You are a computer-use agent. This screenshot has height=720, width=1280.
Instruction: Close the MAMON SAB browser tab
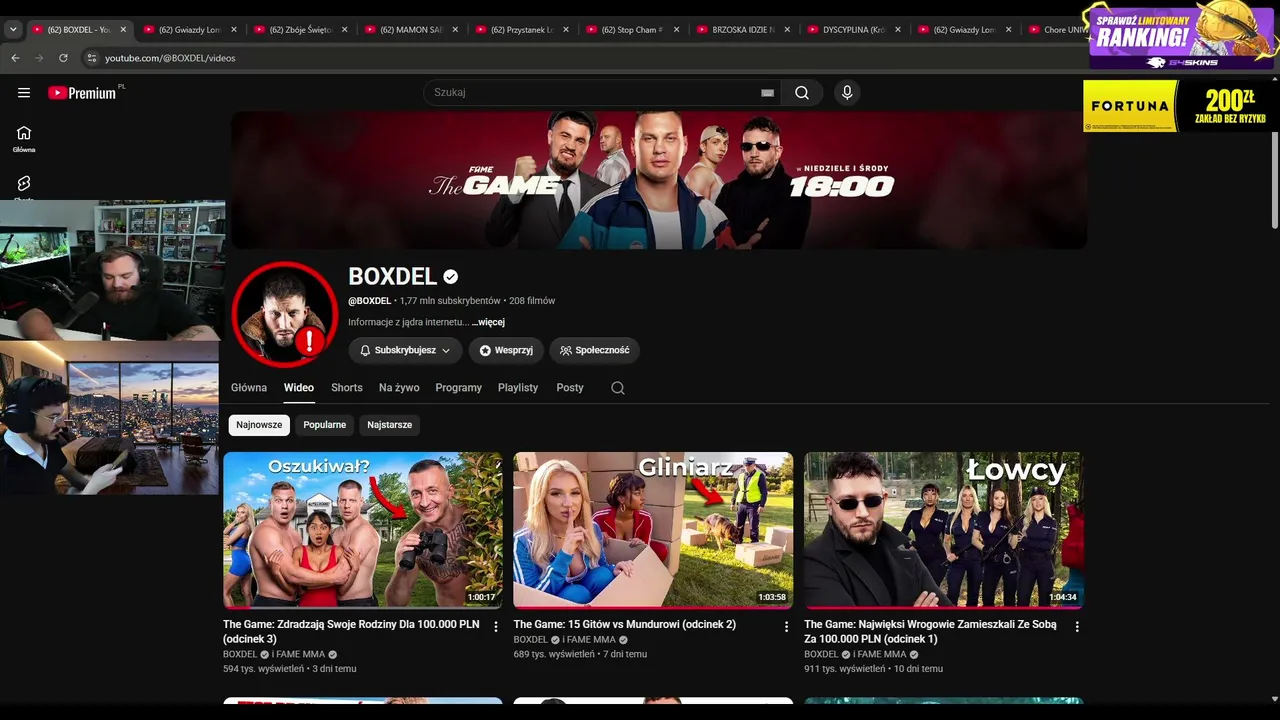[455, 30]
